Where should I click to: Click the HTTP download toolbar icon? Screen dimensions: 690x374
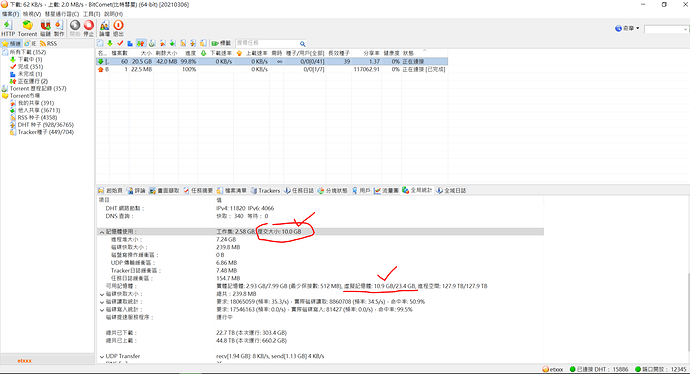(7, 28)
